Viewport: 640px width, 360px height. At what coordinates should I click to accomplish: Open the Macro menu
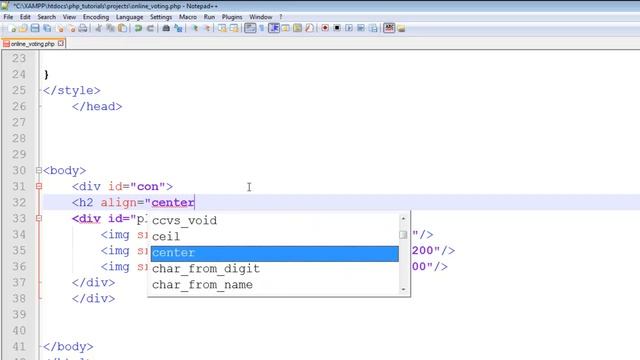coord(188,17)
